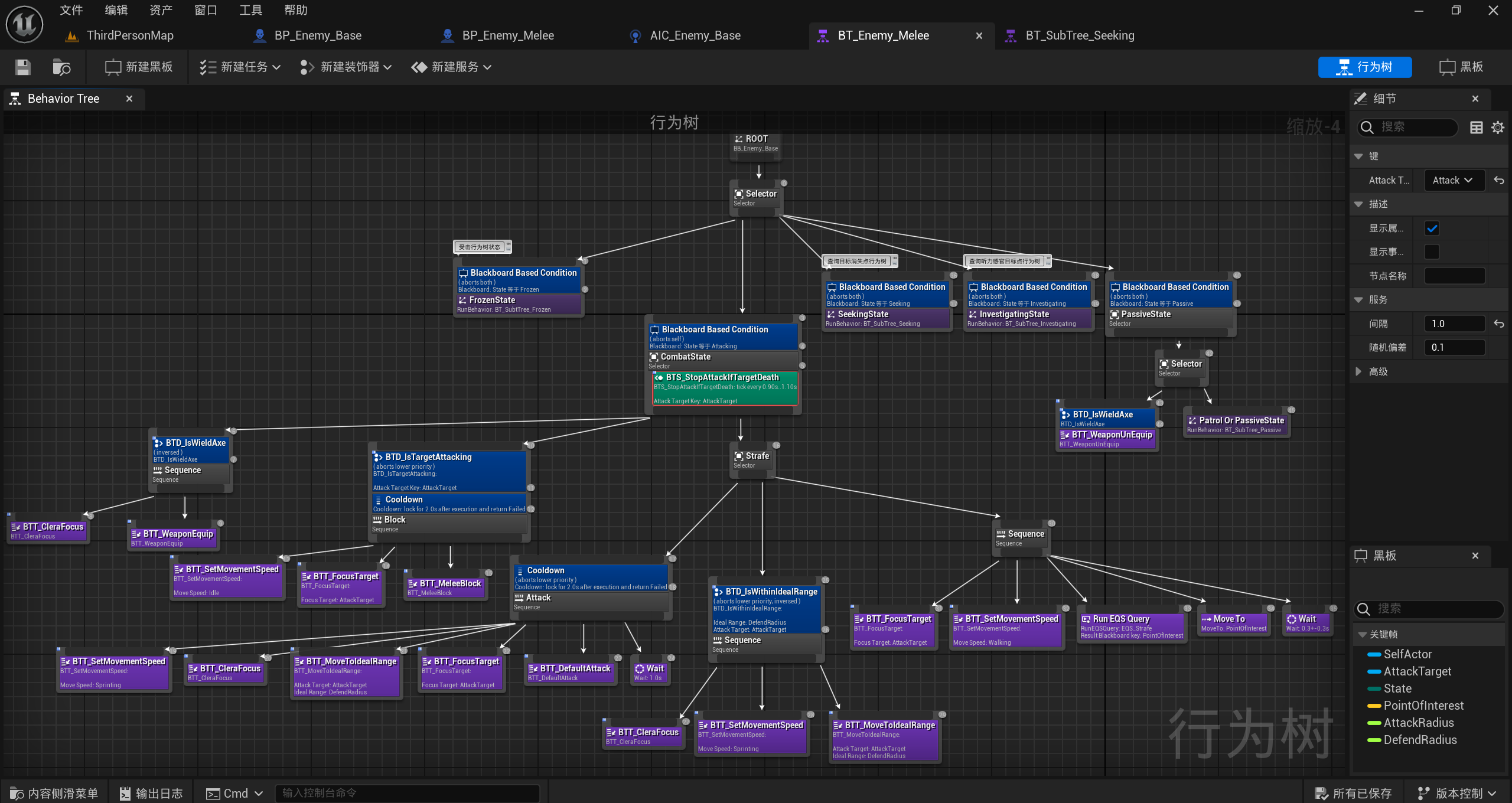Image resolution: width=1512 pixels, height=803 pixels.
Task: Uncheck the 显示属... description checkbox
Action: [1432, 229]
